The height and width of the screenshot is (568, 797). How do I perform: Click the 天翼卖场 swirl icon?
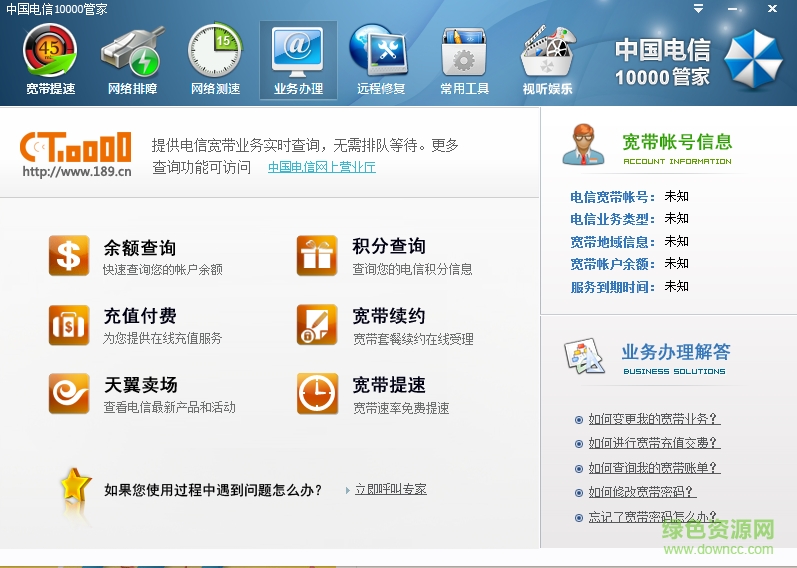[69, 394]
